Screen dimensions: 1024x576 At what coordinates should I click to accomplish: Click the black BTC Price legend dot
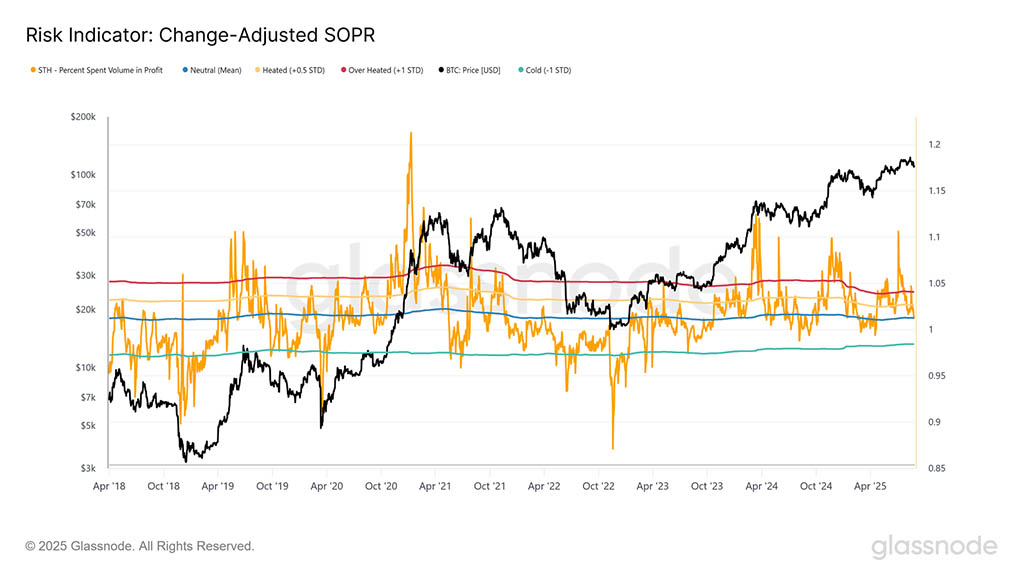[x=441, y=70]
